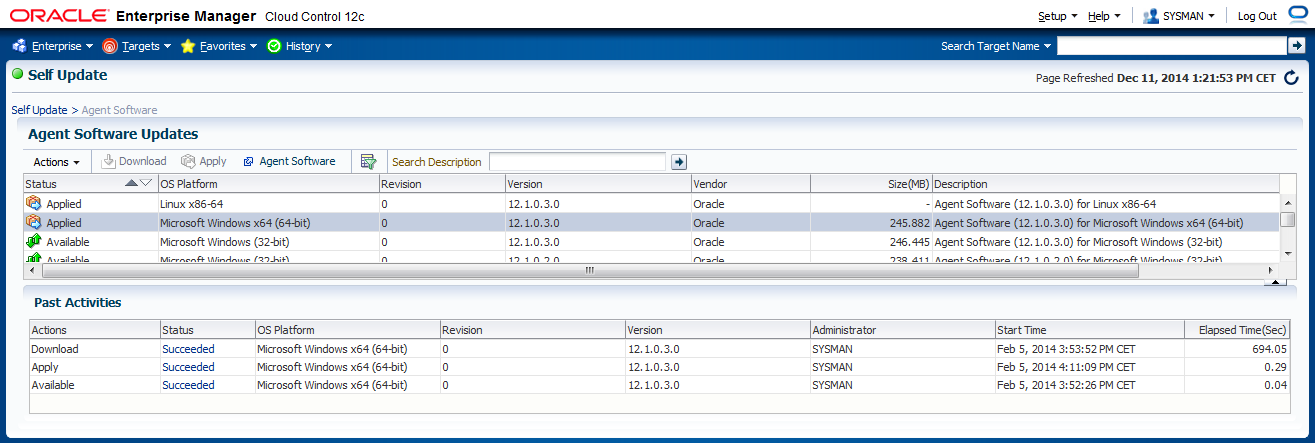Click the vertical scrollbar thumb of updates table
Image resolution: width=1315 pixels, height=443 pixels.
point(1288,220)
